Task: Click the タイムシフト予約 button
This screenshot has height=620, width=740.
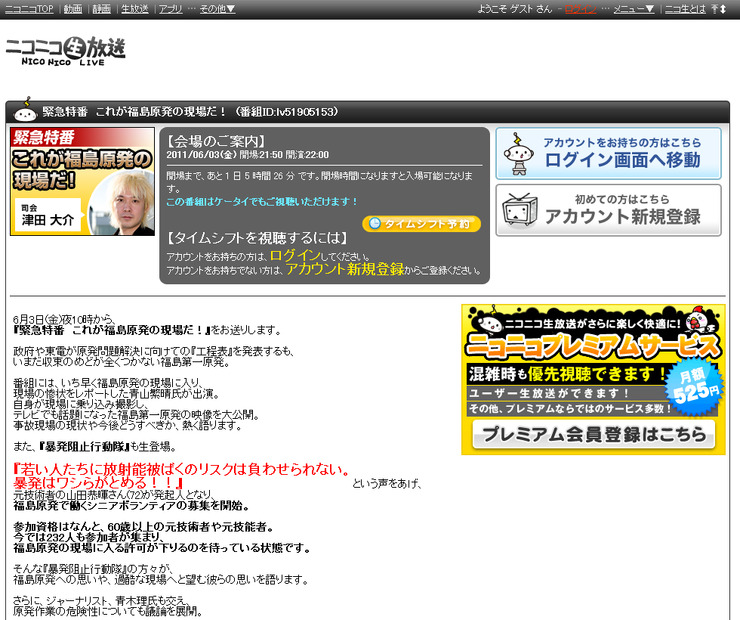Action: tap(421, 223)
